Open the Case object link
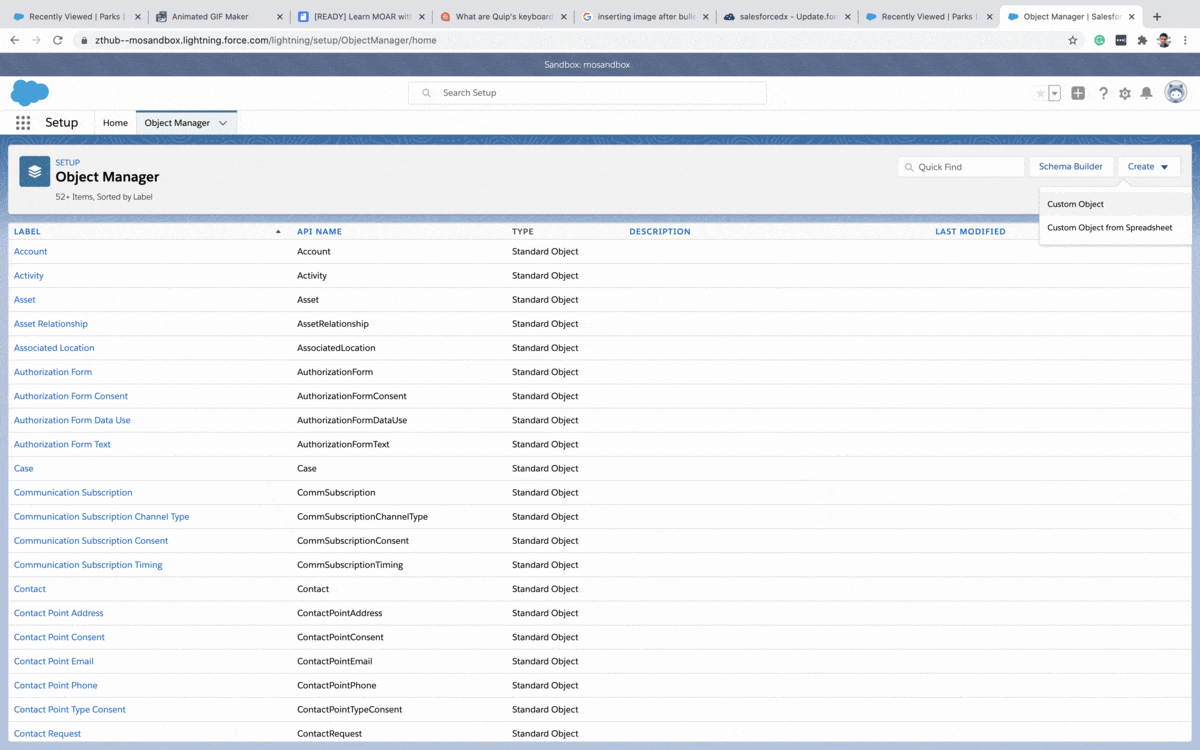The height and width of the screenshot is (750, 1200). tap(23, 468)
